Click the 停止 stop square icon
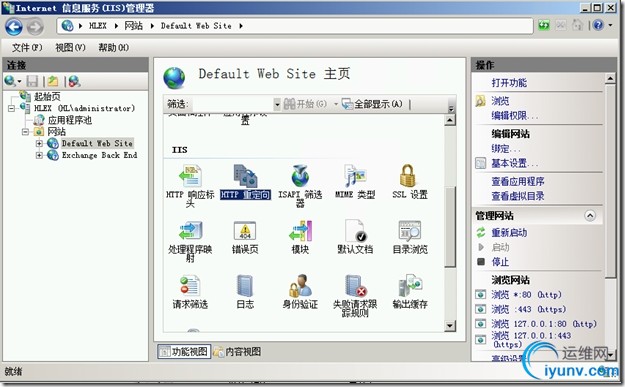This screenshot has height=387, width=625. pos(481,262)
